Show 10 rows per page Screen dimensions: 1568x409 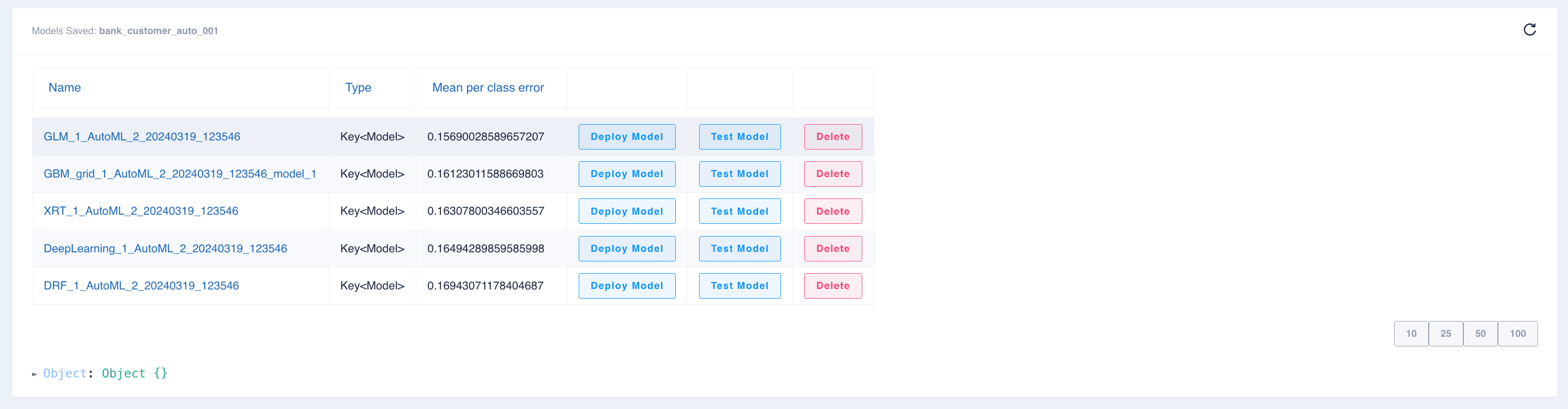(1410, 333)
